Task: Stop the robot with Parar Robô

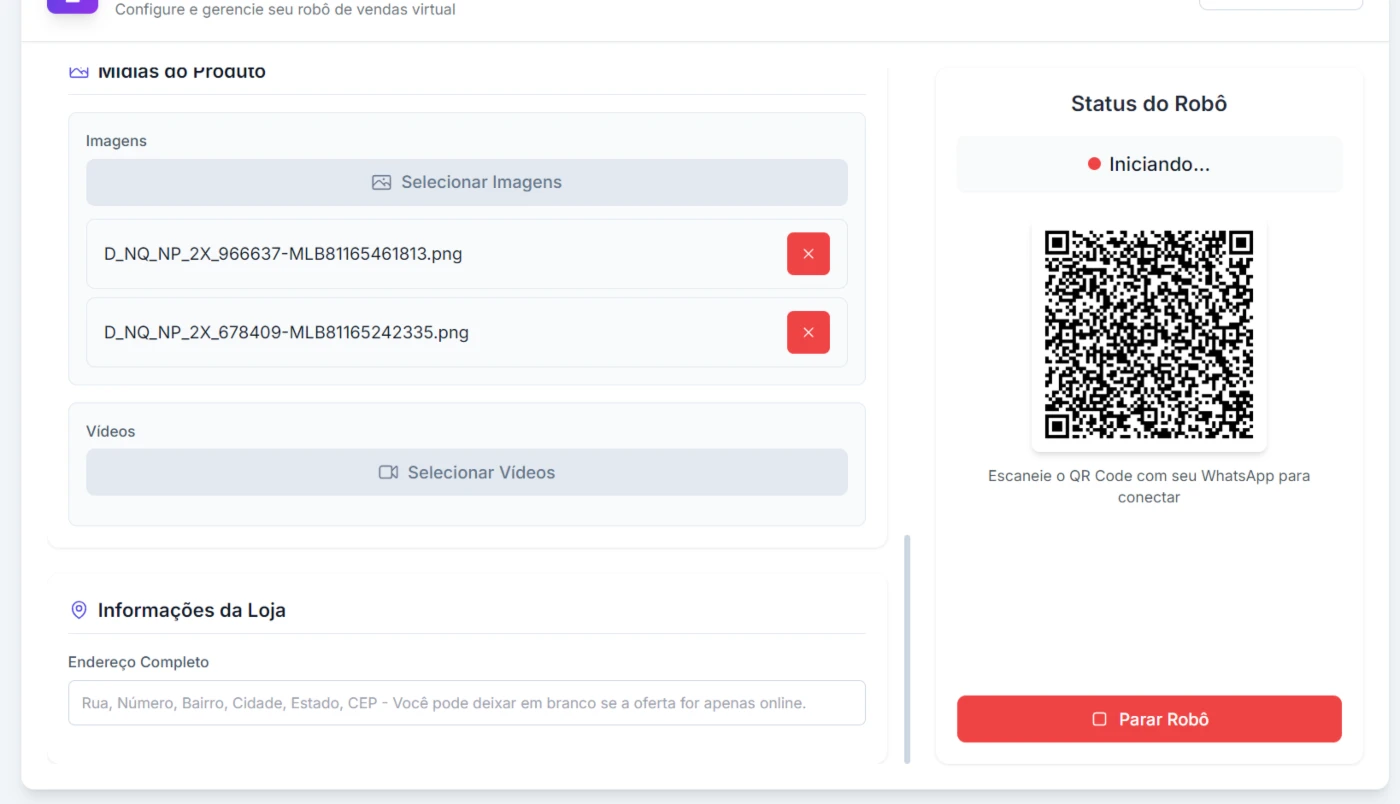Action: (1149, 719)
